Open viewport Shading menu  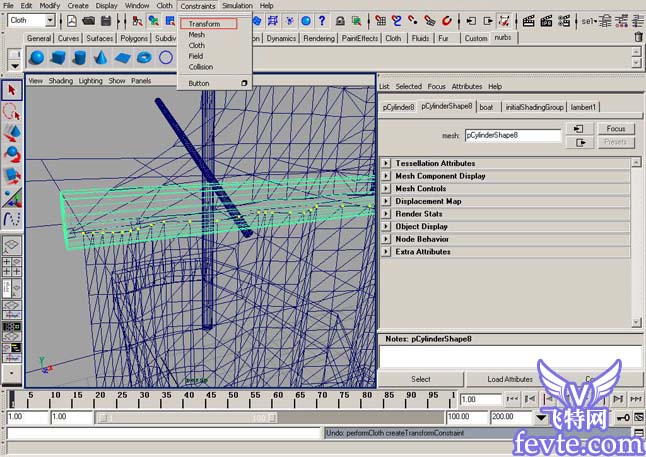61,81
